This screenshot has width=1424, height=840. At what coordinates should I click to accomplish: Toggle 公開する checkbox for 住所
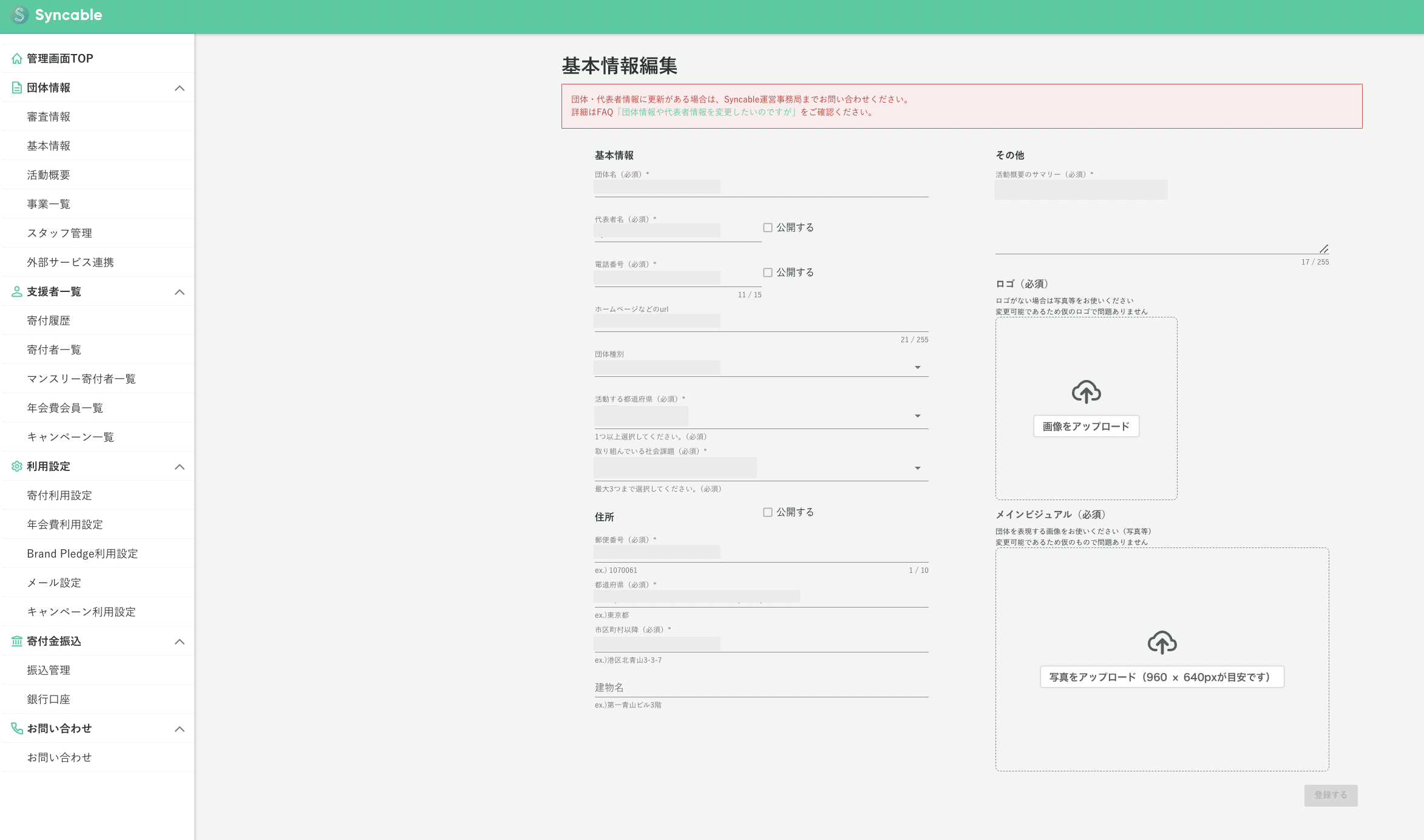[x=768, y=512]
